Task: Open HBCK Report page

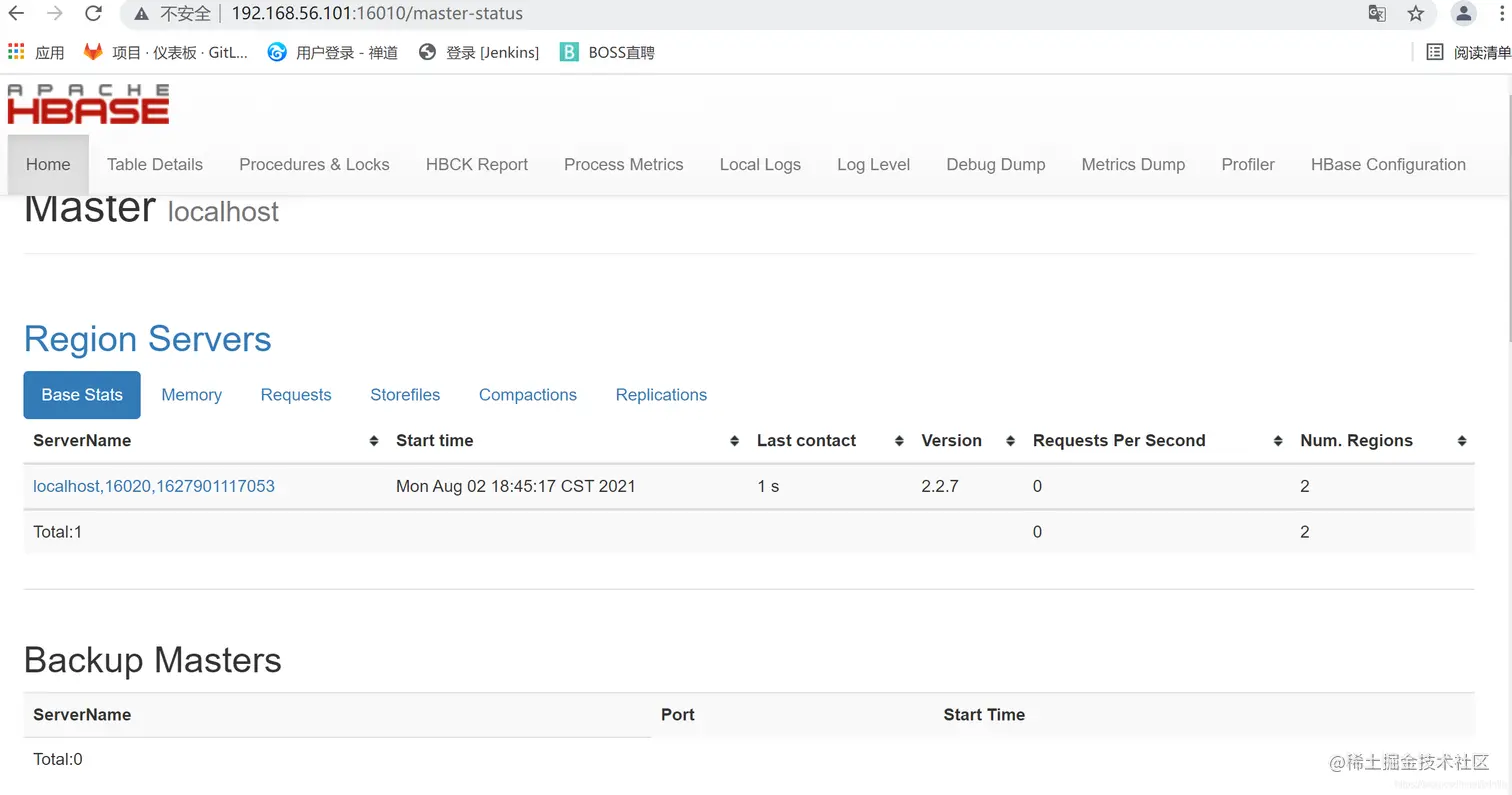Action: pyautogui.click(x=477, y=165)
